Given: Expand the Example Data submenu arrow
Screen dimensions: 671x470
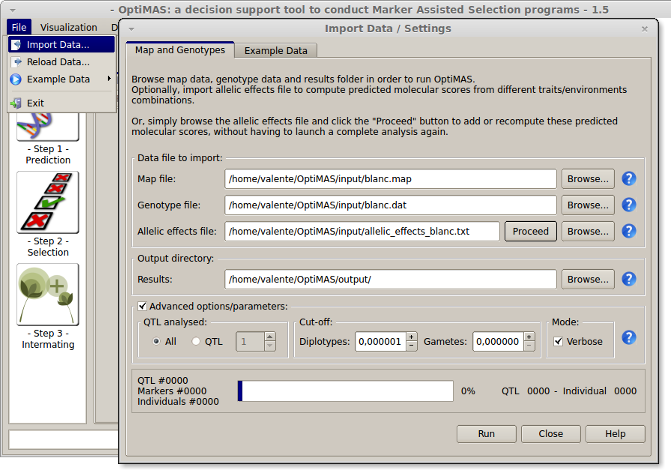Looking at the screenshot, I should pos(109,79).
